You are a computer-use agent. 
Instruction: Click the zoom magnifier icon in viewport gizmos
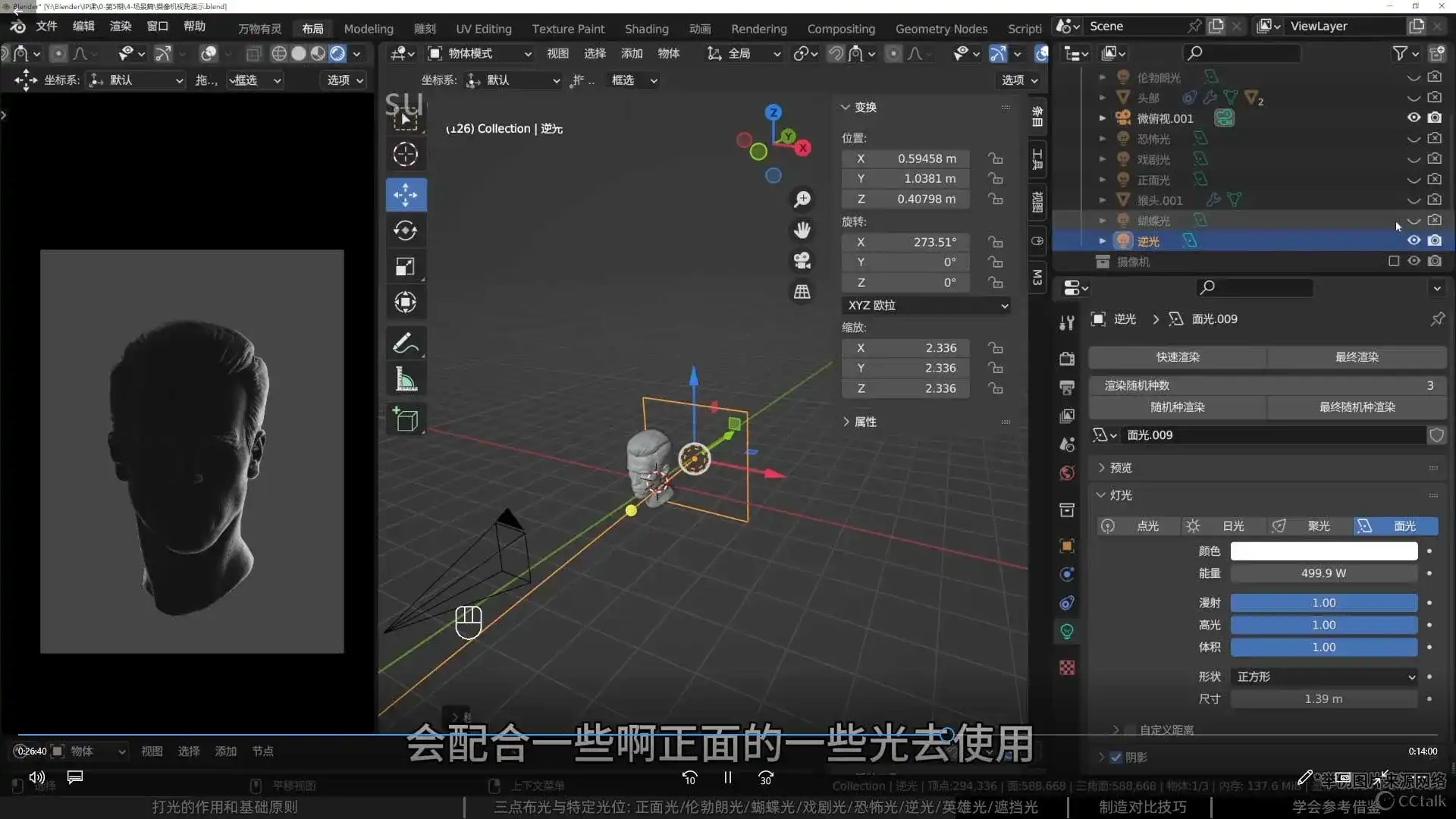pyautogui.click(x=803, y=199)
